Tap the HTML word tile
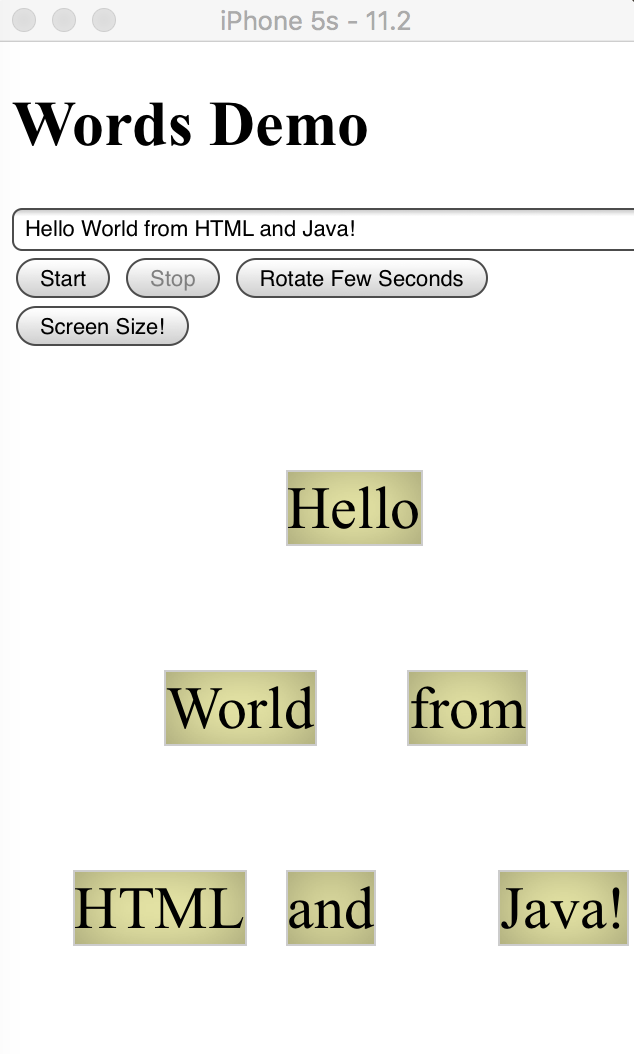Viewport: 634px width, 1054px height. tap(160, 908)
